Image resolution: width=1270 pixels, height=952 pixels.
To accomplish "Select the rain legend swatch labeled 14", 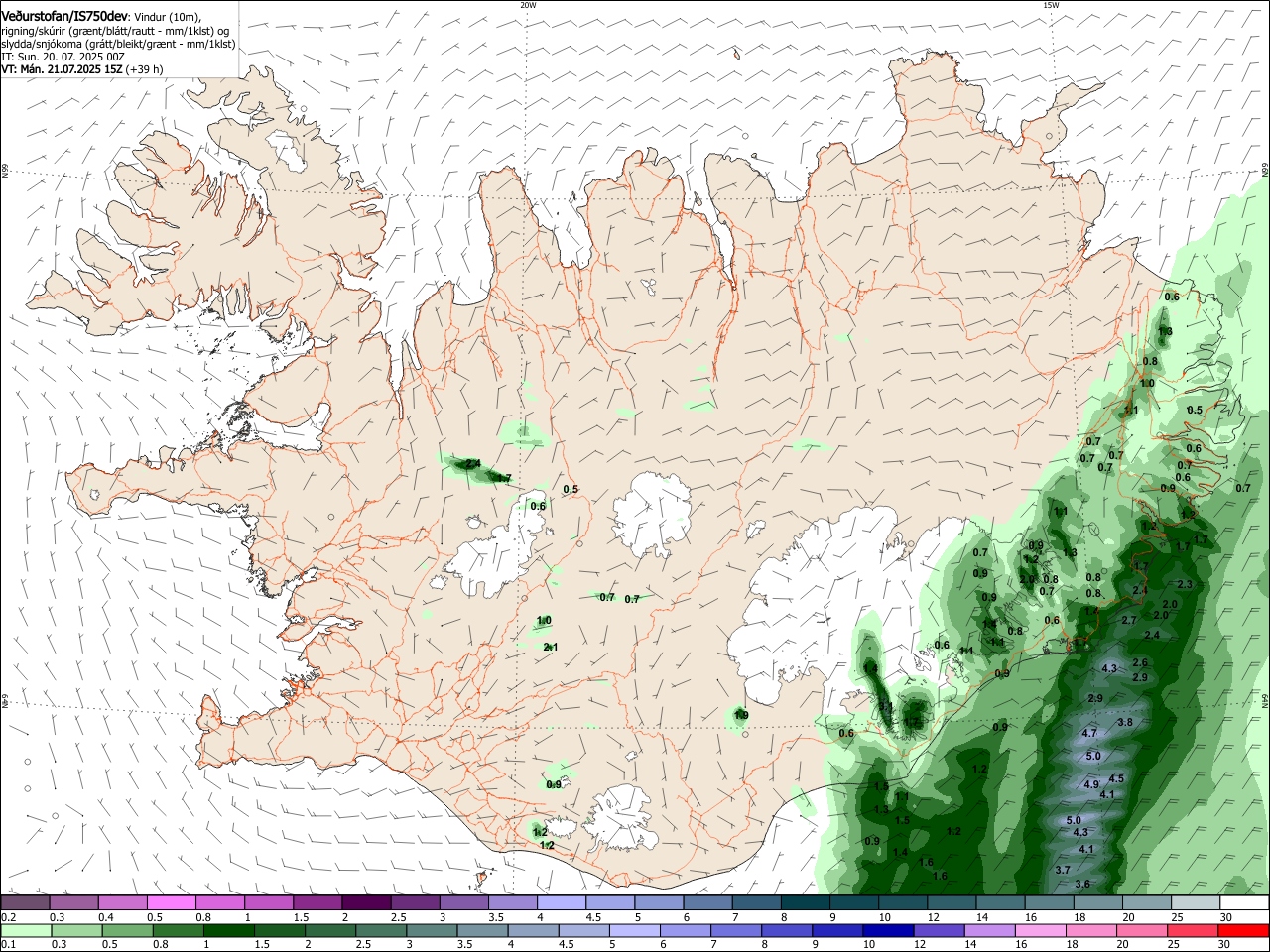I will click(991, 930).
